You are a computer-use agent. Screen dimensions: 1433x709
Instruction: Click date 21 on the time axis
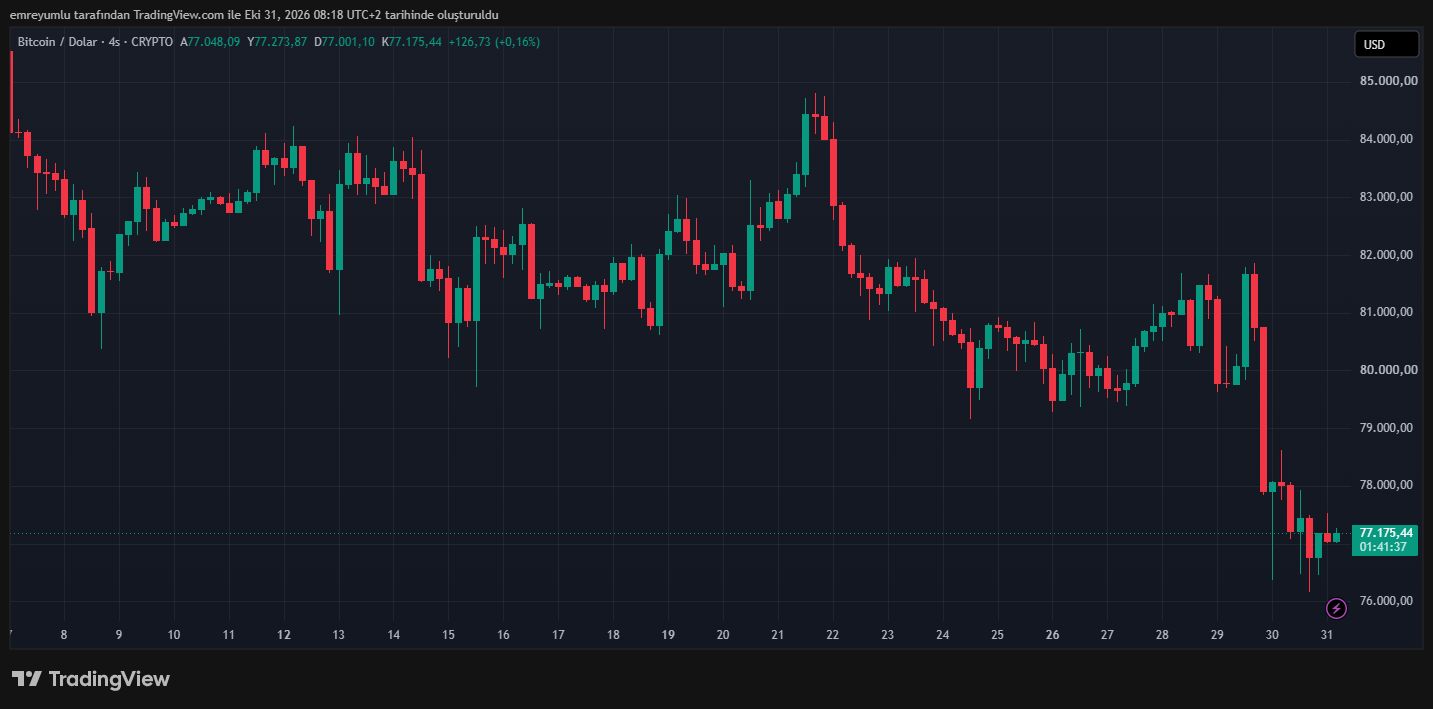pyautogui.click(x=778, y=635)
